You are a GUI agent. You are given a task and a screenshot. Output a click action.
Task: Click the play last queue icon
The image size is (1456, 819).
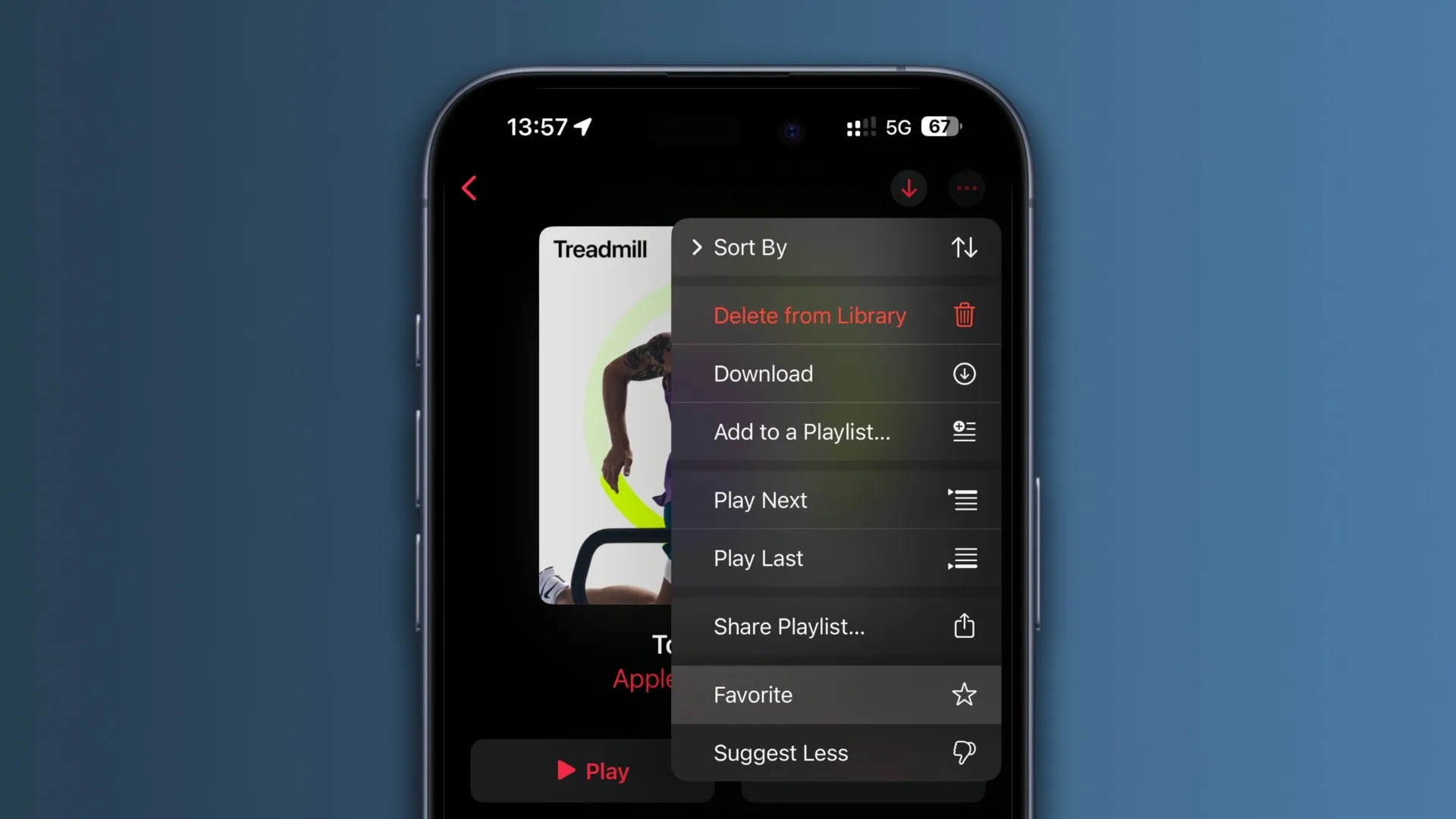963,558
